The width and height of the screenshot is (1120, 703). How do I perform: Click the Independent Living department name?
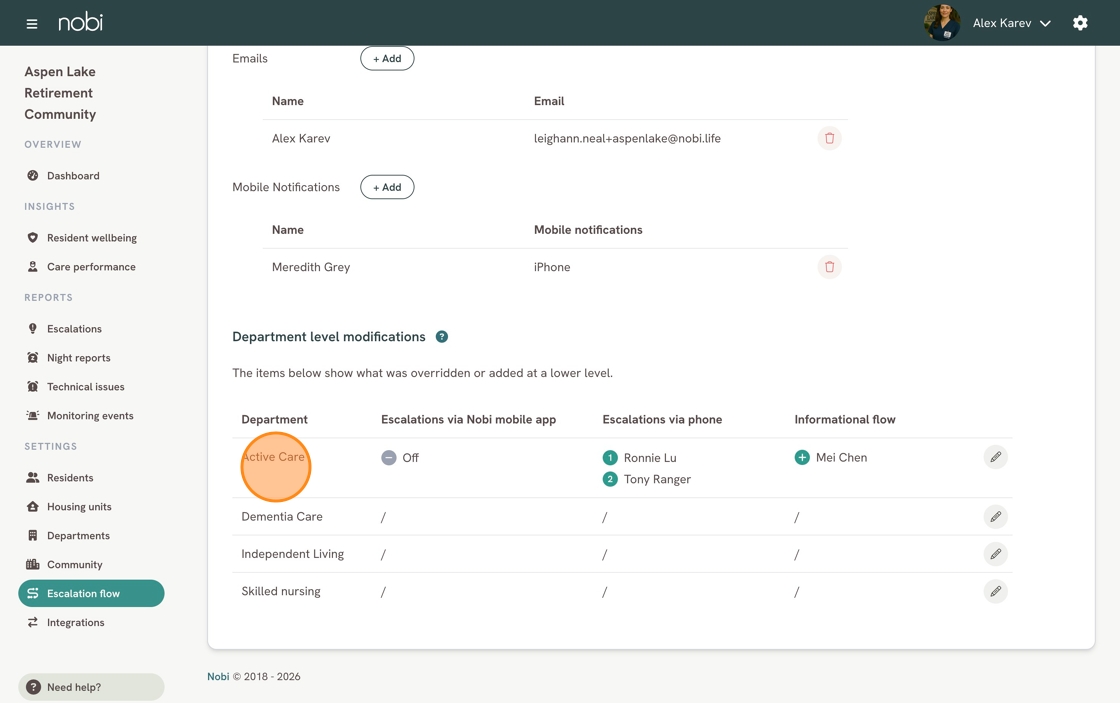coord(293,554)
